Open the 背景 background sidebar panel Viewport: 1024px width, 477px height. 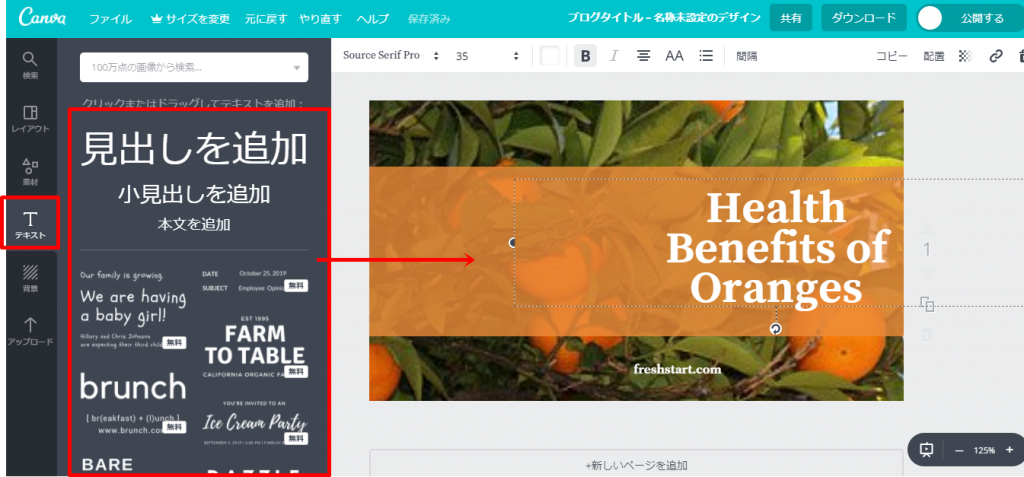point(30,278)
